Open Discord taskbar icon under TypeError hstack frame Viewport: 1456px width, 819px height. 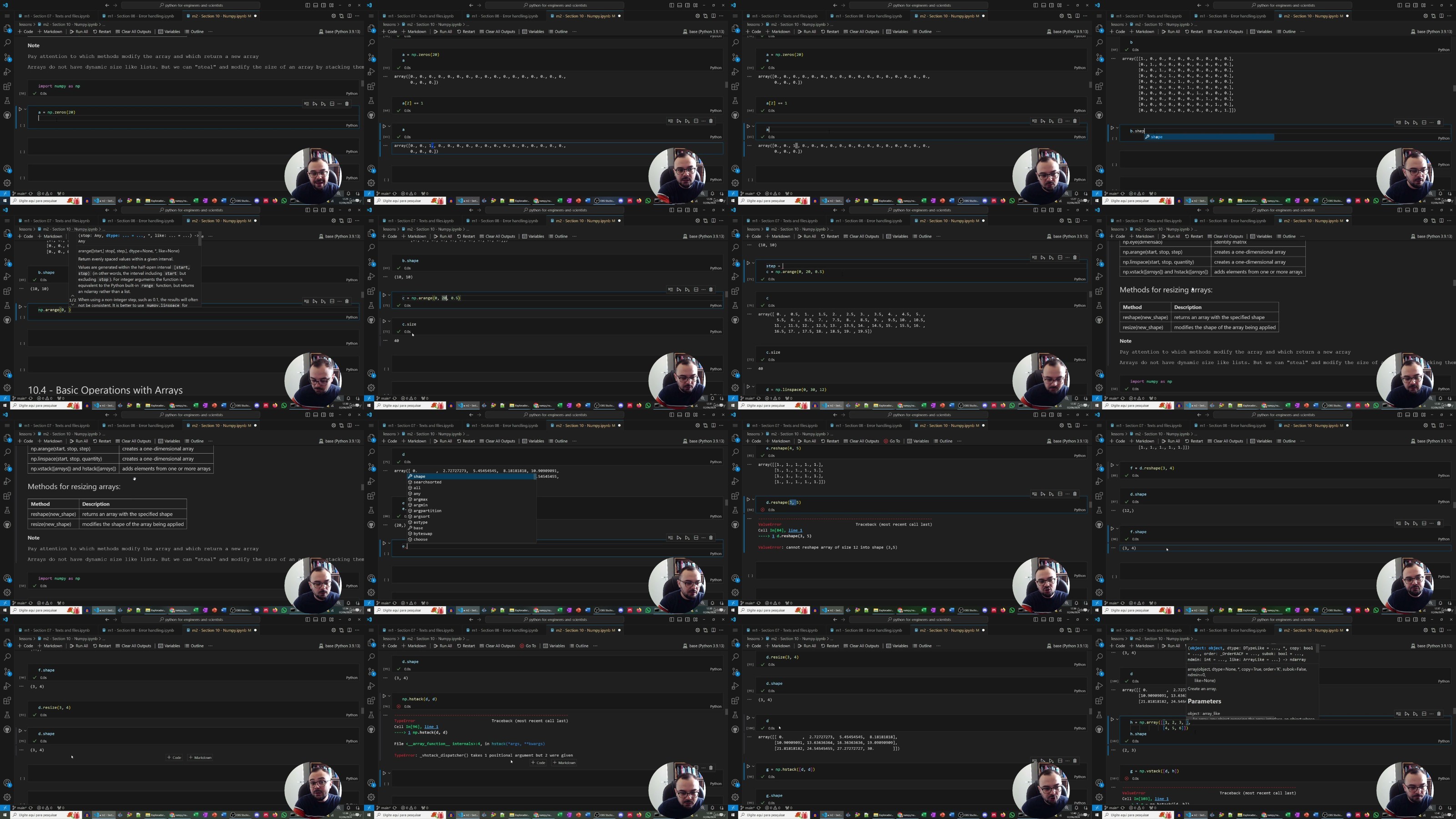pyautogui.click(x=621, y=815)
